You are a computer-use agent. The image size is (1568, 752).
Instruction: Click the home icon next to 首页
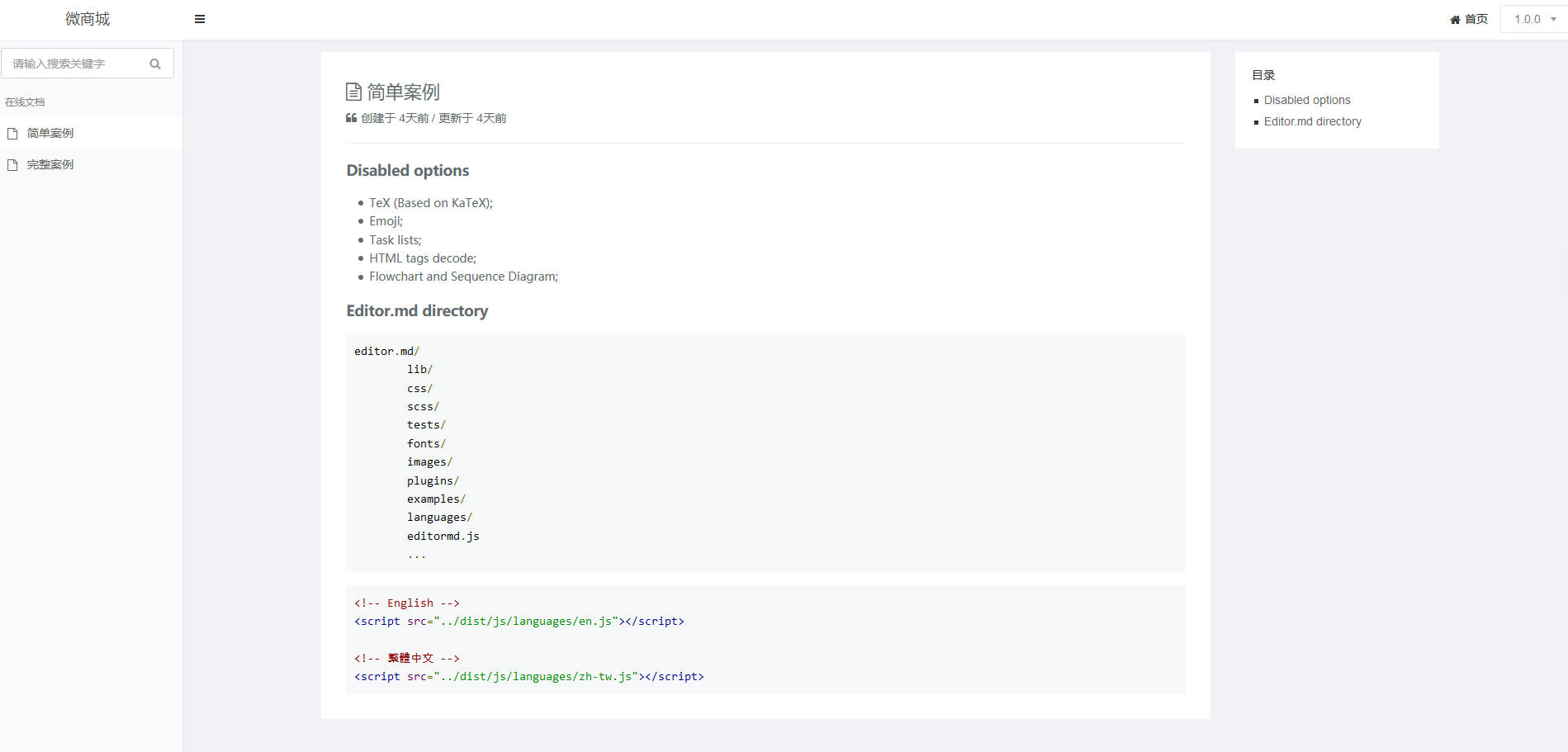point(1455,20)
